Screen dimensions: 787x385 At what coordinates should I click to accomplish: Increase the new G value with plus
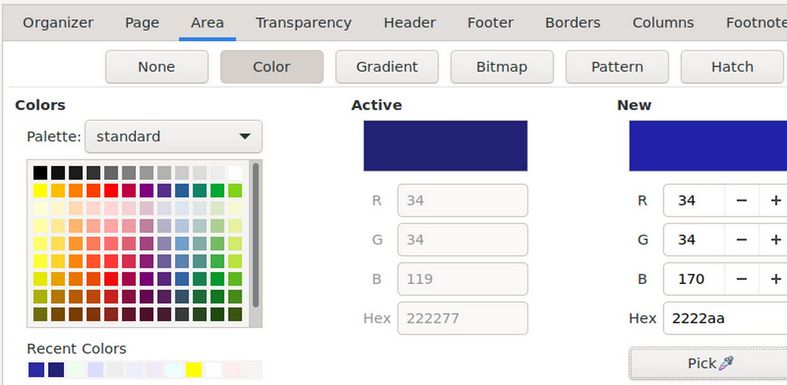774,239
